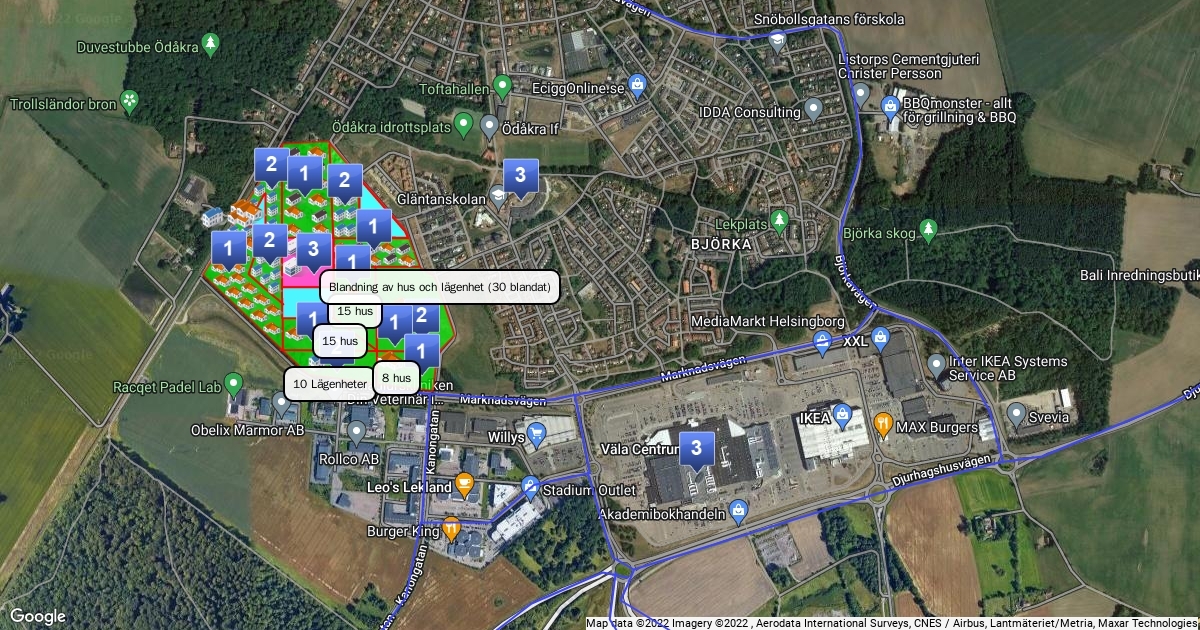Click the Snöbollsgatans förskola school icon
The height and width of the screenshot is (630, 1200).
[x=777, y=40]
